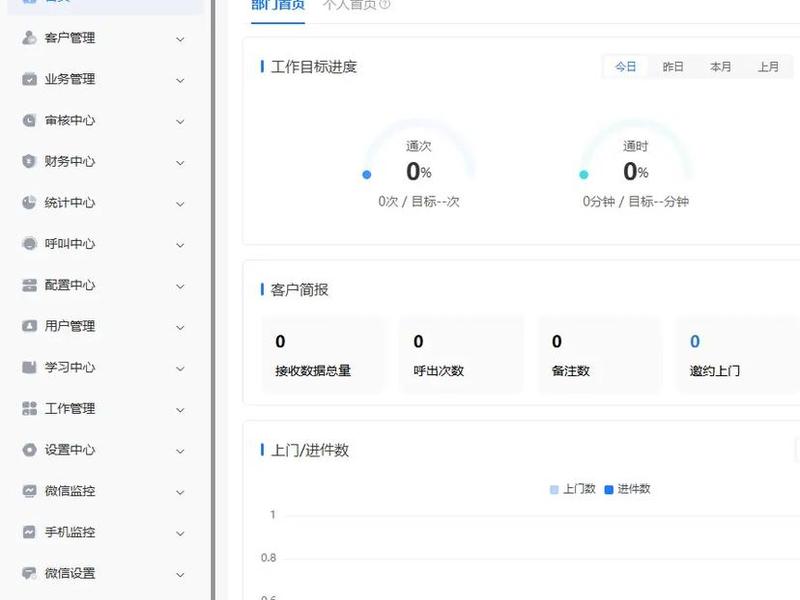The width and height of the screenshot is (800, 600).
Task: Click the 配置中心 icon
Action: tap(30, 285)
